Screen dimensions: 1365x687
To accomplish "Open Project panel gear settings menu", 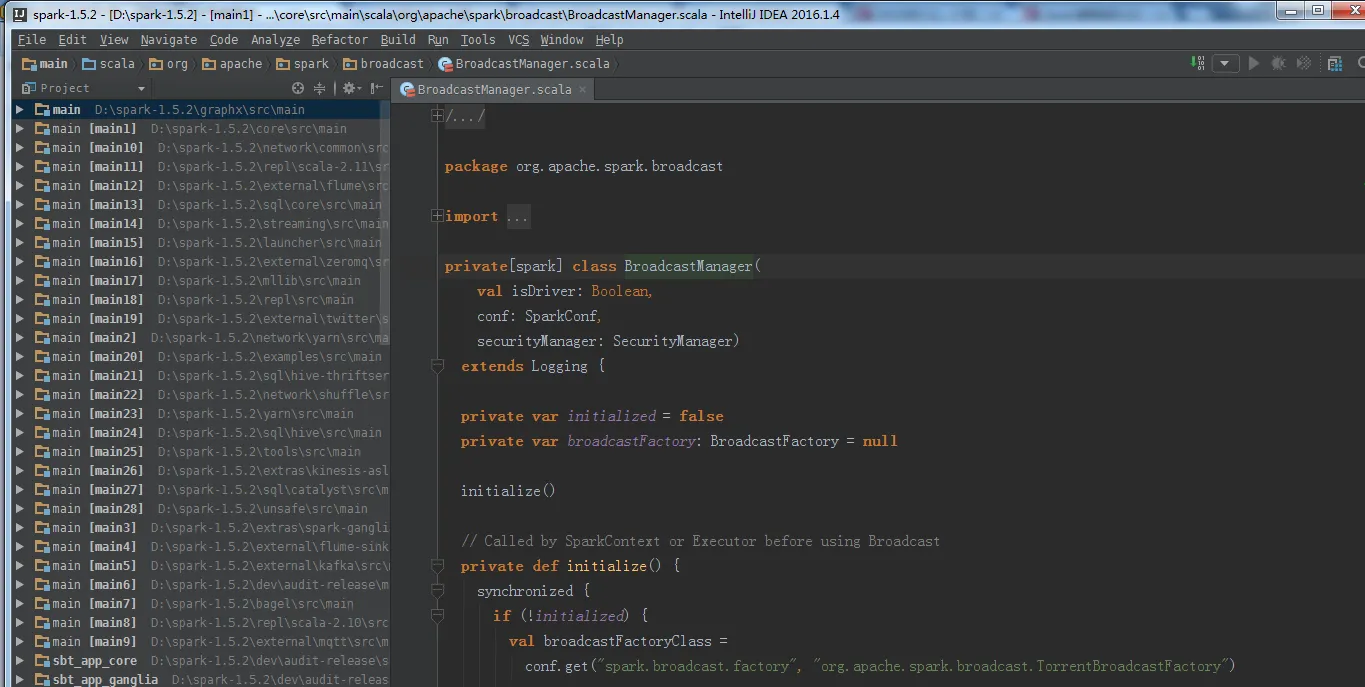I will tap(350, 88).
